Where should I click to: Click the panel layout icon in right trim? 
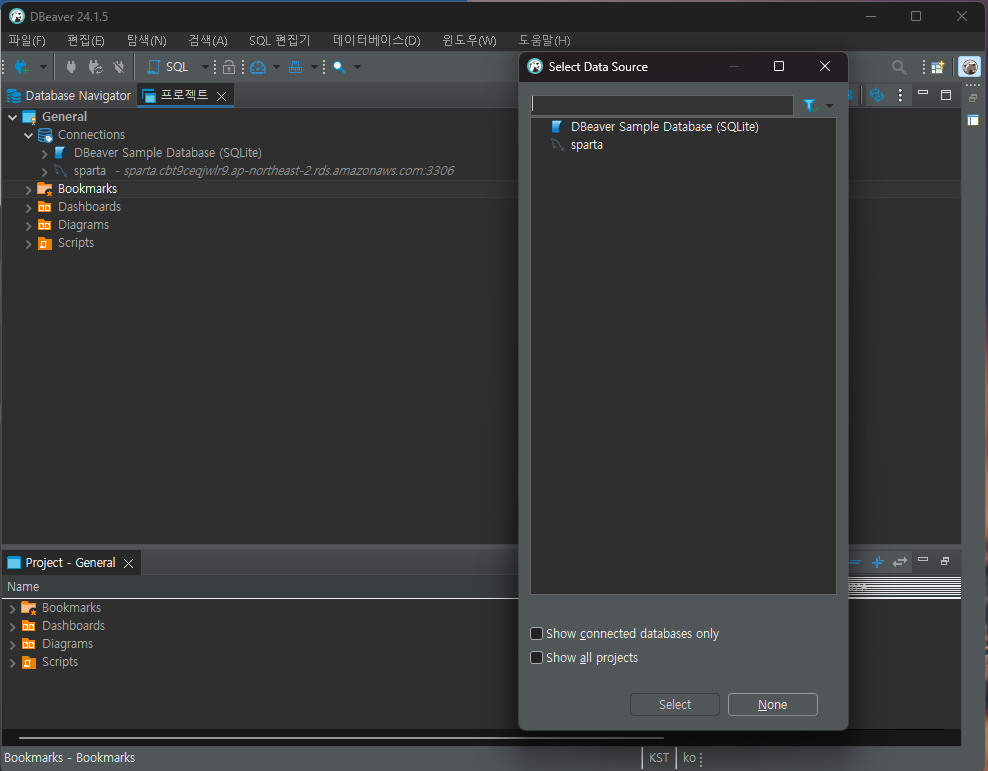[973, 120]
